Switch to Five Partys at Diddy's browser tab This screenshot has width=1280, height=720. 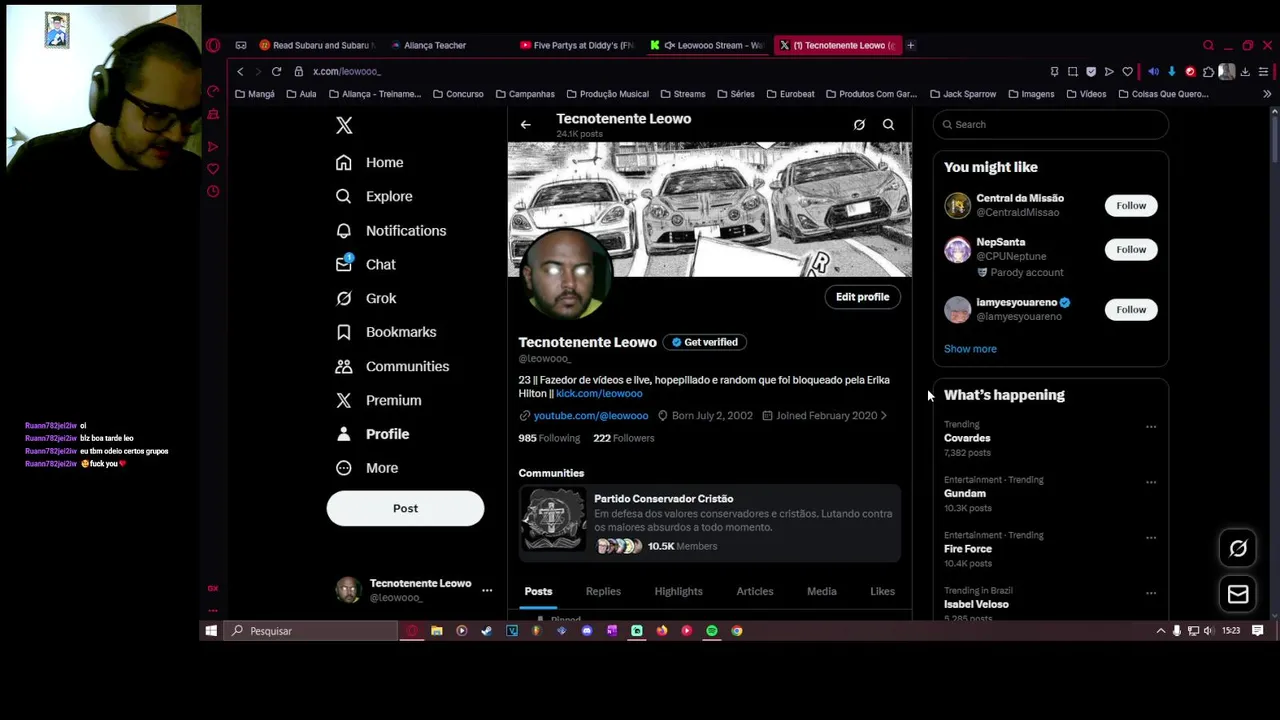pyautogui.click(x=578, y=45)
